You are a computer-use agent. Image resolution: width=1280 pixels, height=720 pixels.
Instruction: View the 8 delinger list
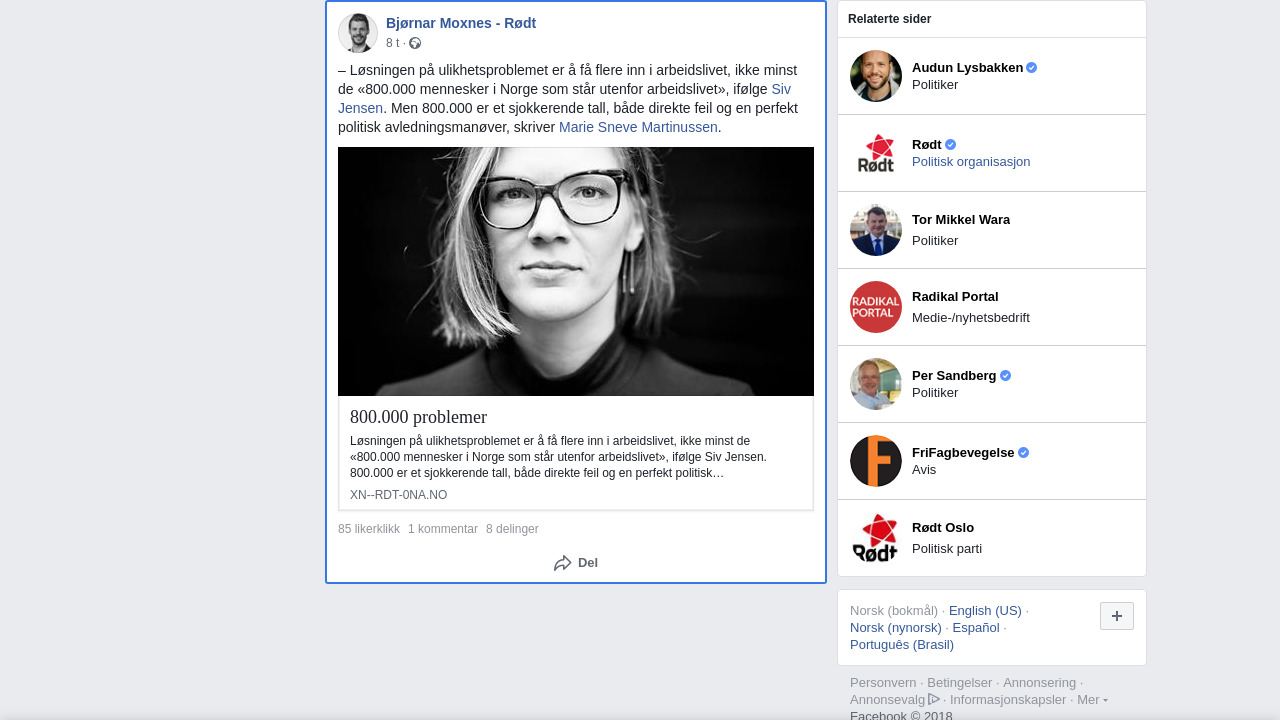[x=512, y=529]
